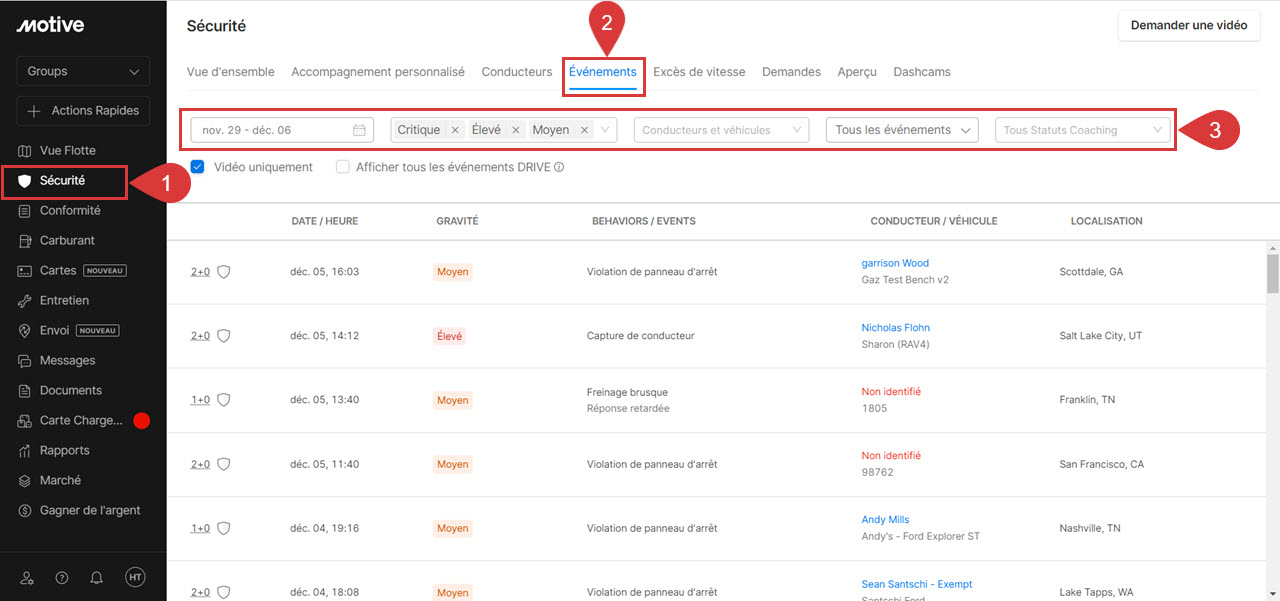Open the Tous Statuts Coaching dropdown
1280x601 pixels.
click(x=1083, y=130)
